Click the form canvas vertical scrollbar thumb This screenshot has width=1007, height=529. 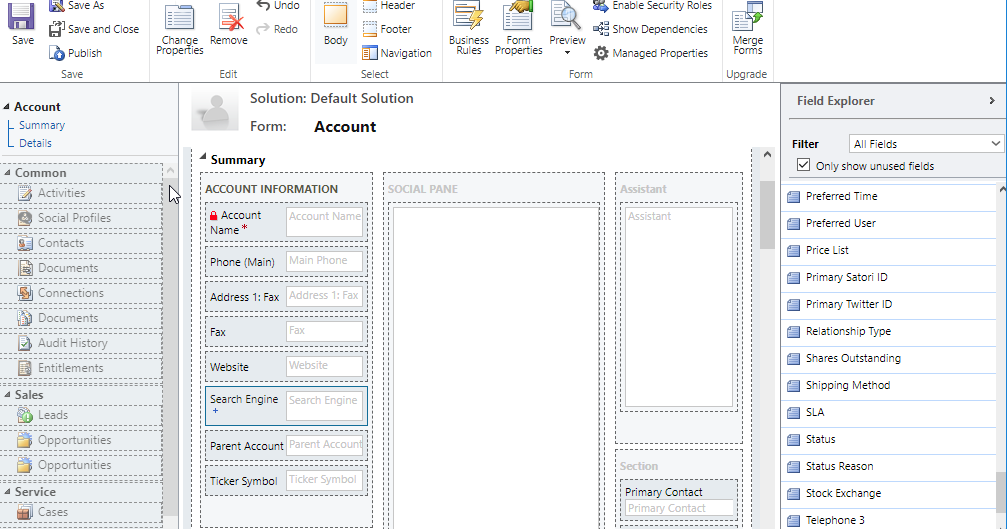(x=767, y=214)
